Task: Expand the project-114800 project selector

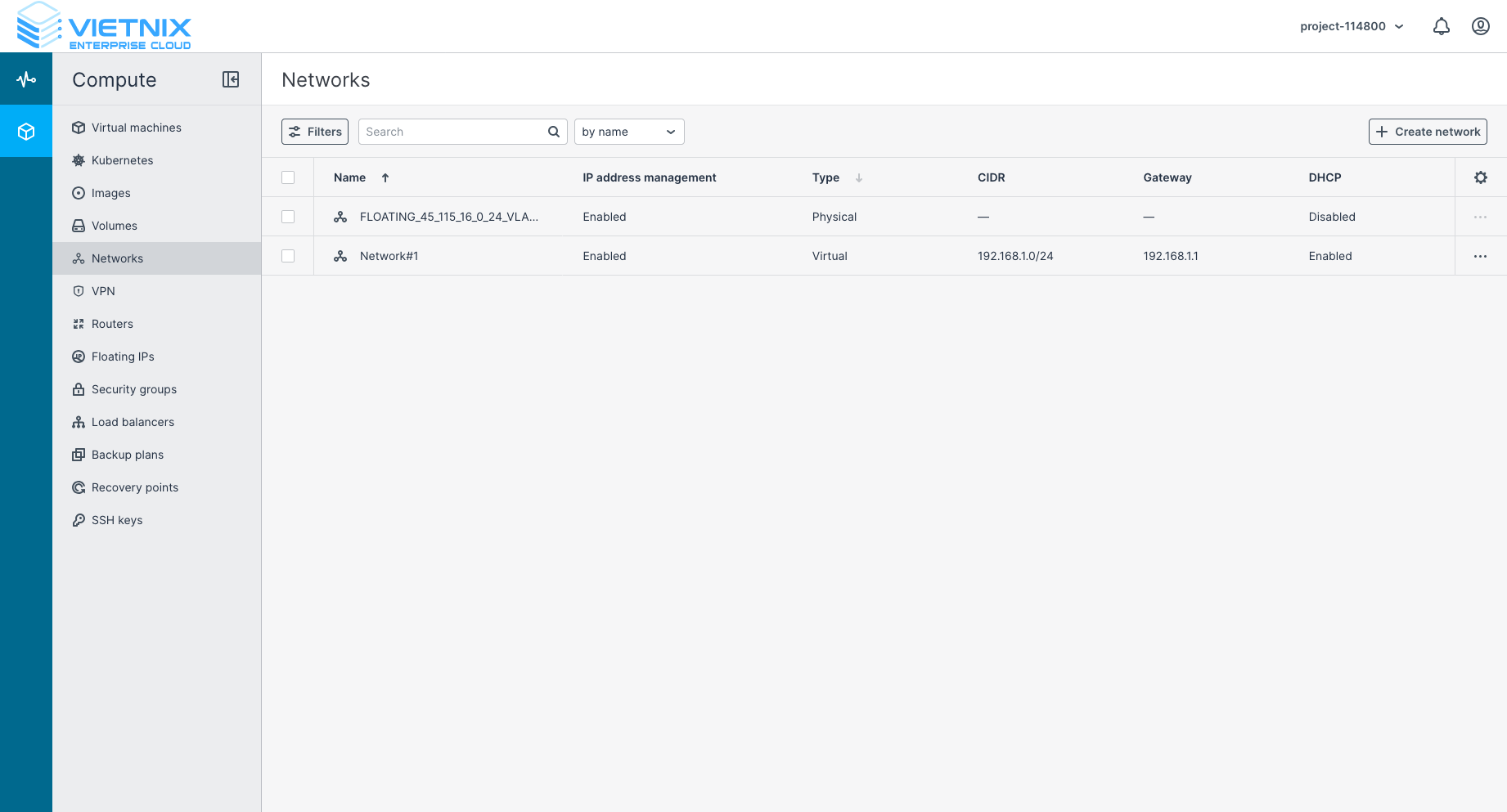Action: [x=1352, y=26]
